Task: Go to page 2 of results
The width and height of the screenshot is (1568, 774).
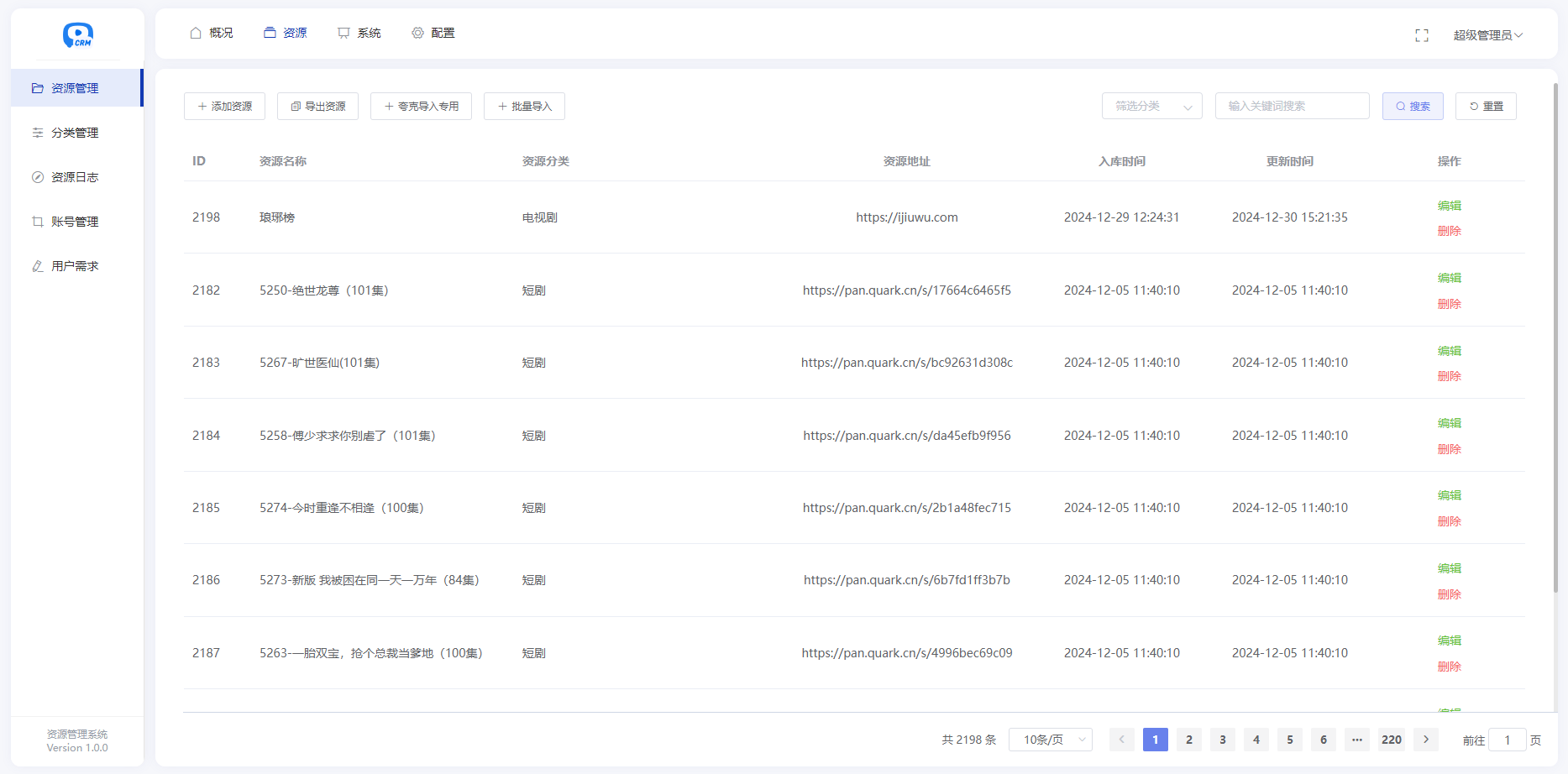Action: pyautogui.click(x=1188, y=740)
